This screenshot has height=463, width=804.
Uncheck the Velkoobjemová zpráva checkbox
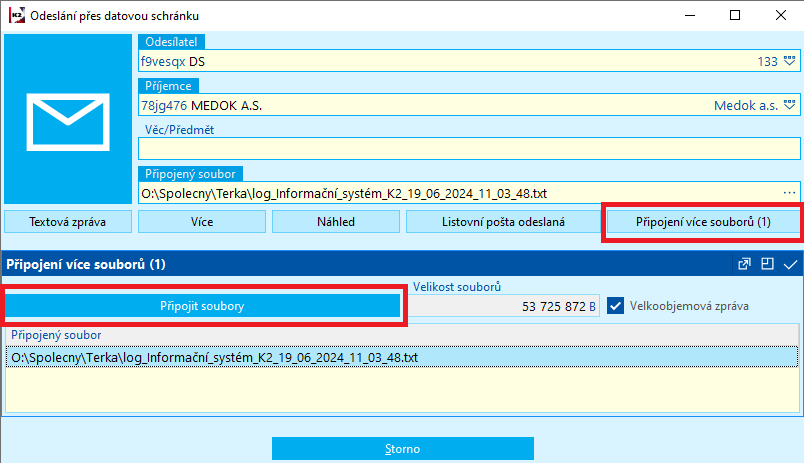tap(615, 306)
